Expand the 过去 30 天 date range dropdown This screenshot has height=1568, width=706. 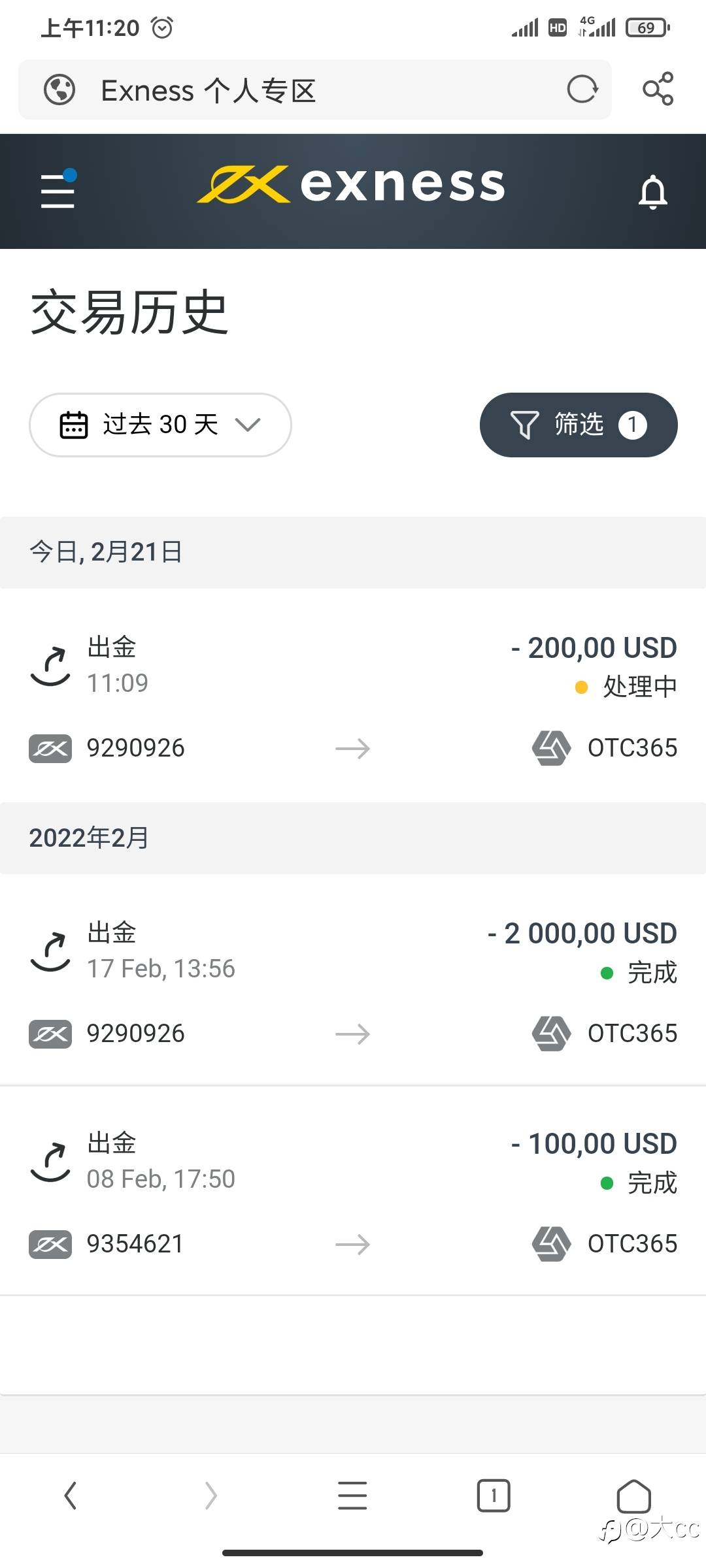pyautogui.click(x=160, y=425)
